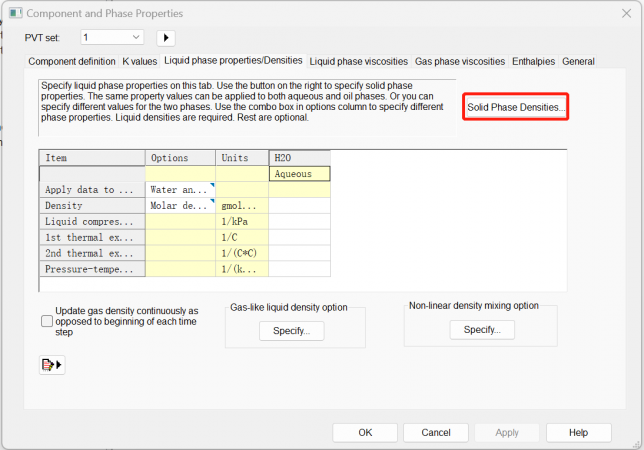The image size is (644, 450).
Task: Click the tools menu icon below the checkbox
Action: (x=51, y=365)
